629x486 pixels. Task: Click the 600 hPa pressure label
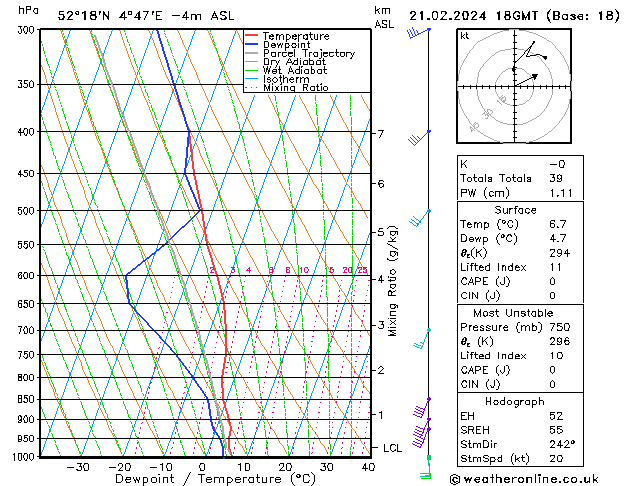tap(28, 275)
